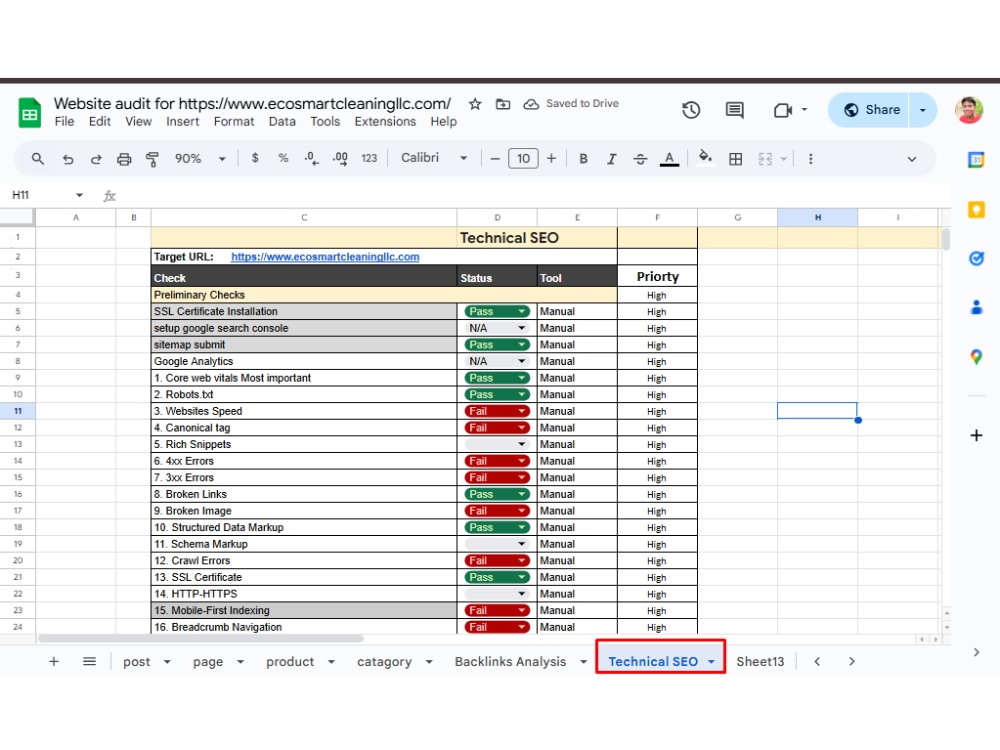Viewport: 1000px width, 750px height.
Task: Open the Google Sheets home icon
Action: point(29,112)
